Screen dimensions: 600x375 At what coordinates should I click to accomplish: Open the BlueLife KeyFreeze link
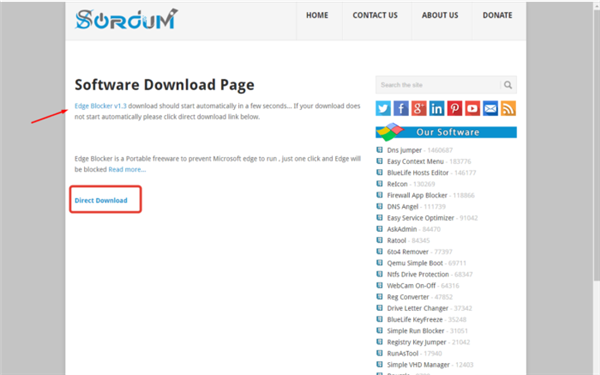[415, 320]
